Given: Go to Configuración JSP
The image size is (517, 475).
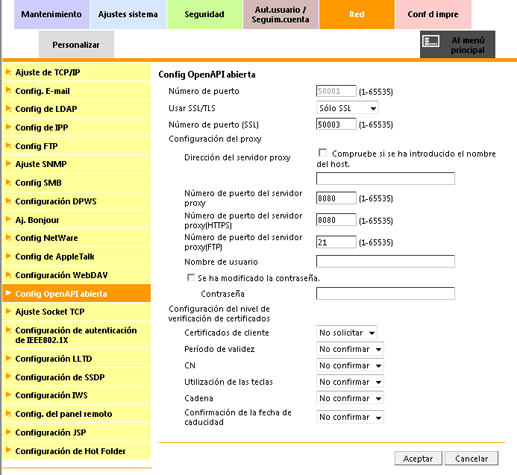Looking at the screenshot, I should point(77,432).
